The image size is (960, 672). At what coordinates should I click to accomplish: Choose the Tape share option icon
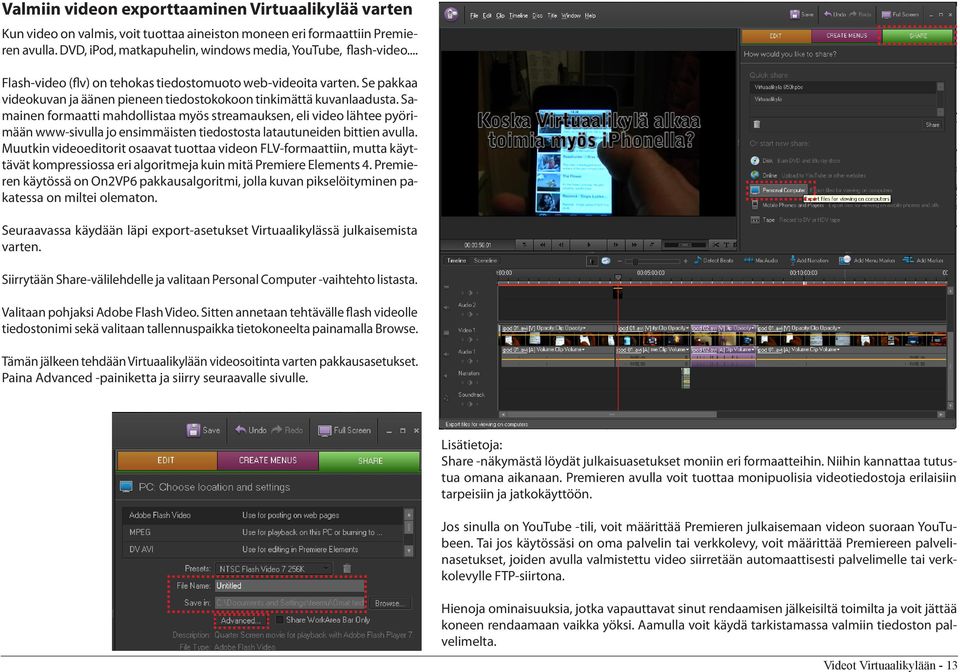pos(755,220)
